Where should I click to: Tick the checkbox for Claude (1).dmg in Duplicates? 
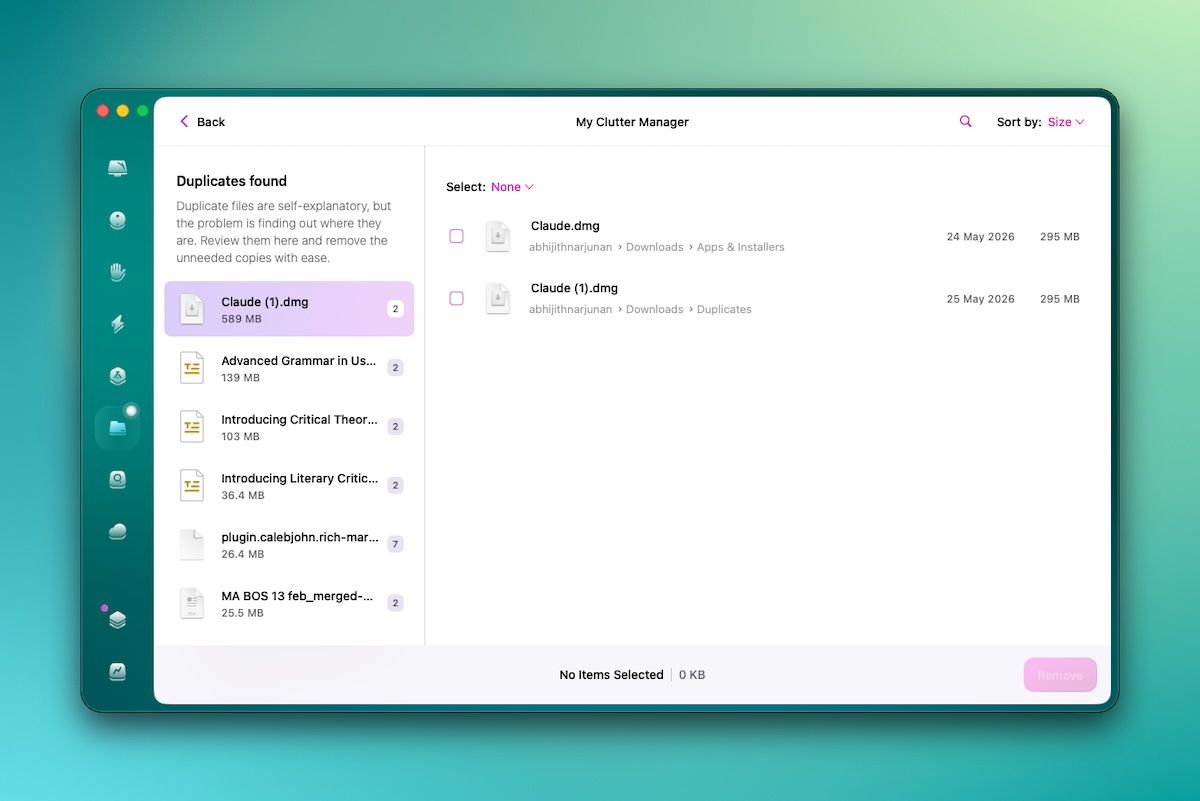(456, 299)
